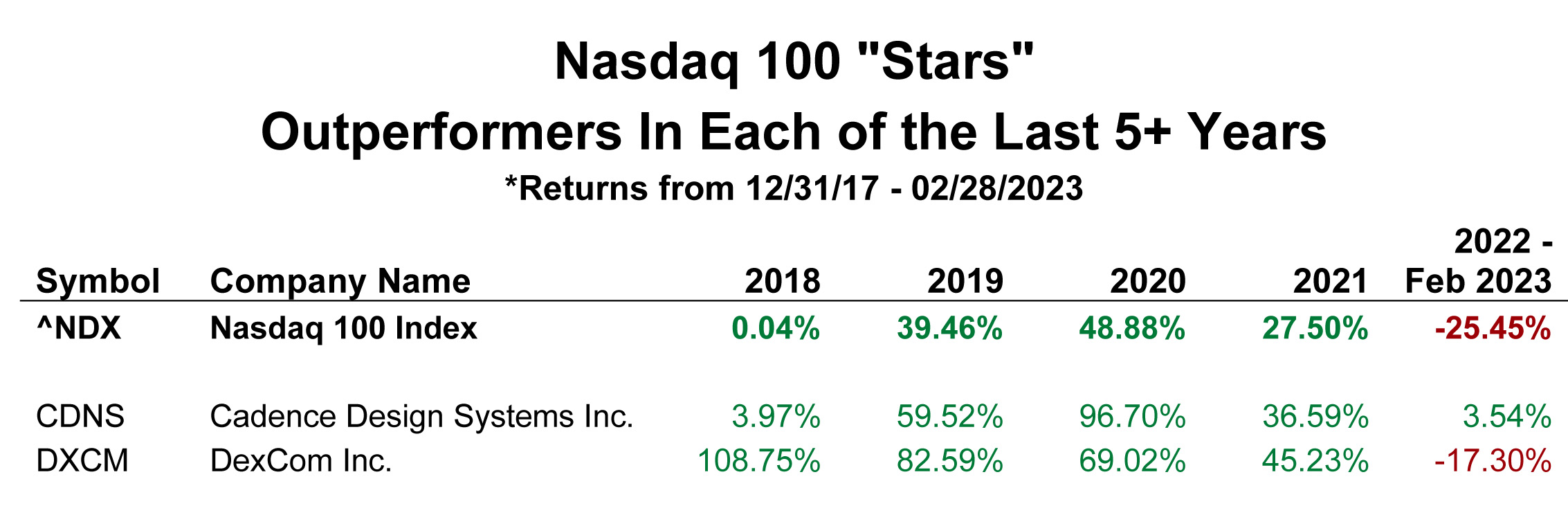Viewport: 1568px width, 506px height.
Task: Click Cadence Design Systems Inc. name
Action: click(421, 417)
